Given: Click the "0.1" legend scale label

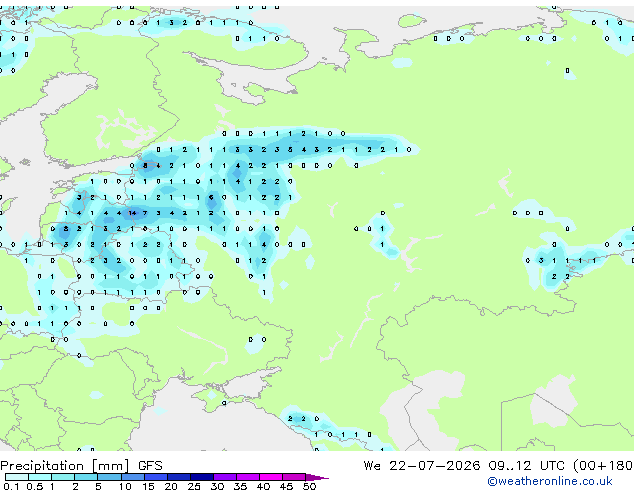Looking at the screenshot, I should point(12,486).
